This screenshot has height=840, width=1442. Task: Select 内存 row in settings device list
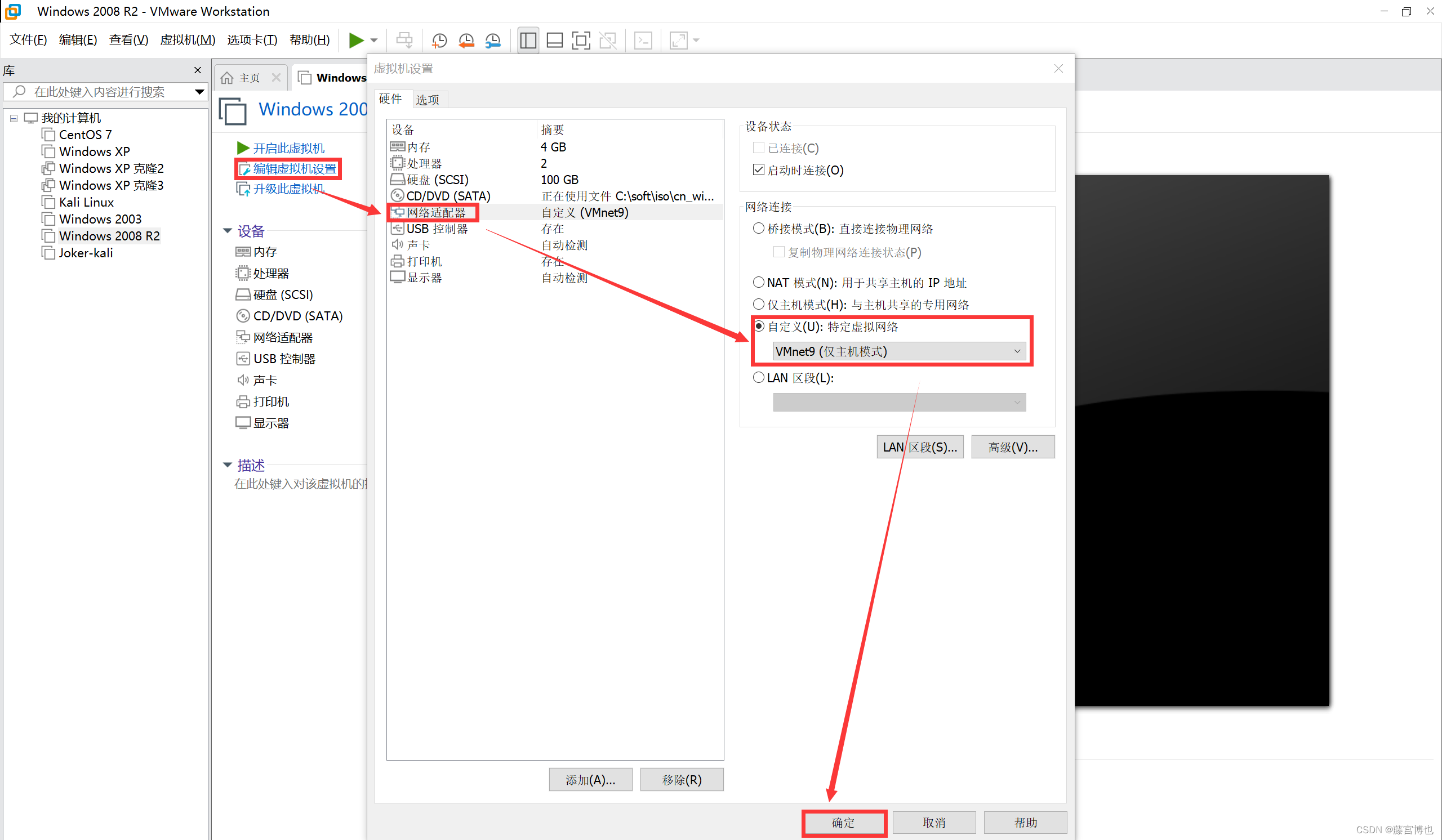coord(555,147)
